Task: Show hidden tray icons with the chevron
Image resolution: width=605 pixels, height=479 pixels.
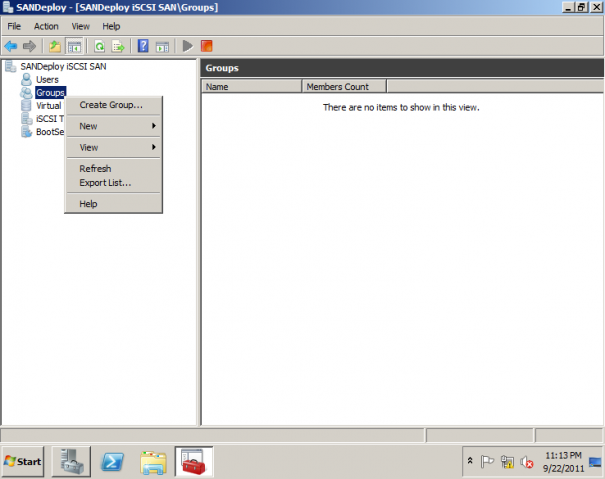Action: pos(470,460)
